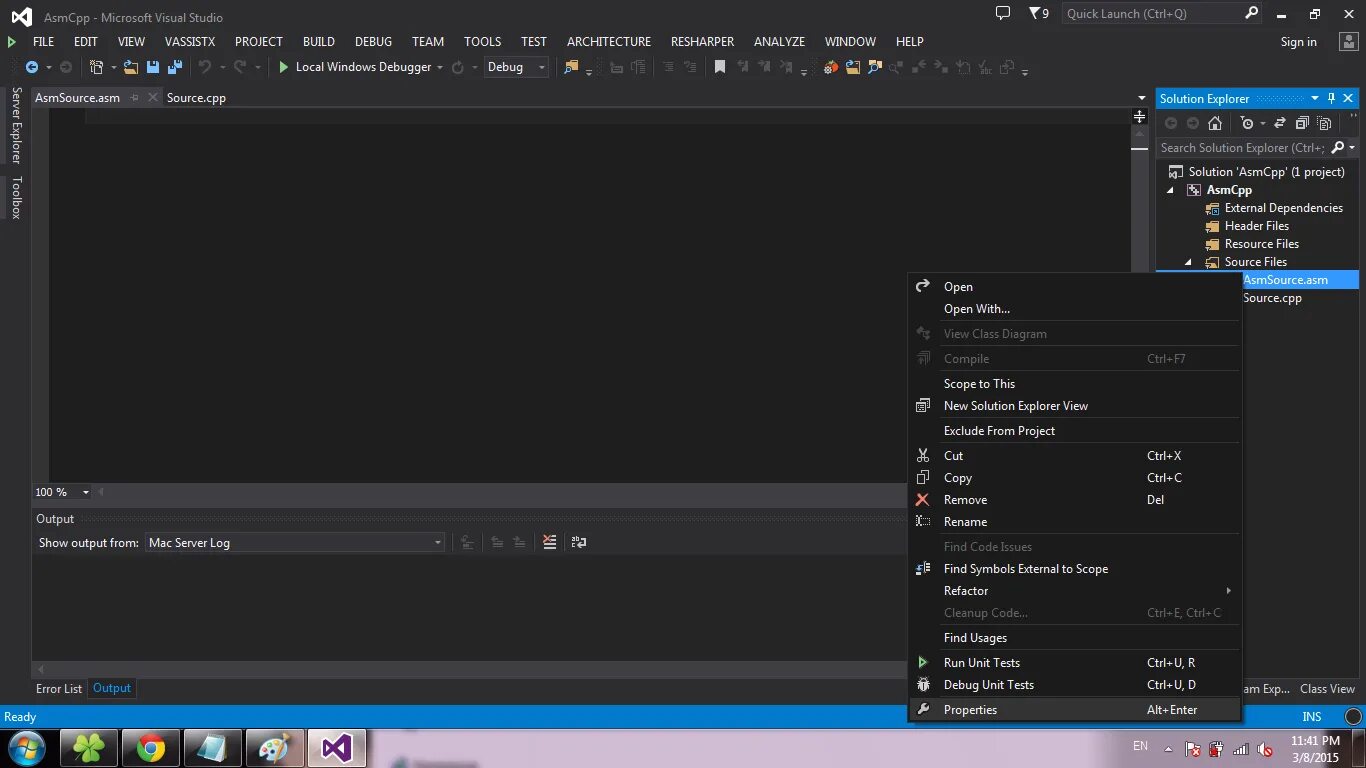Collapse the Source Files folder node
The height and width of the screenshot is (768, 1366).
(1189, 262)
